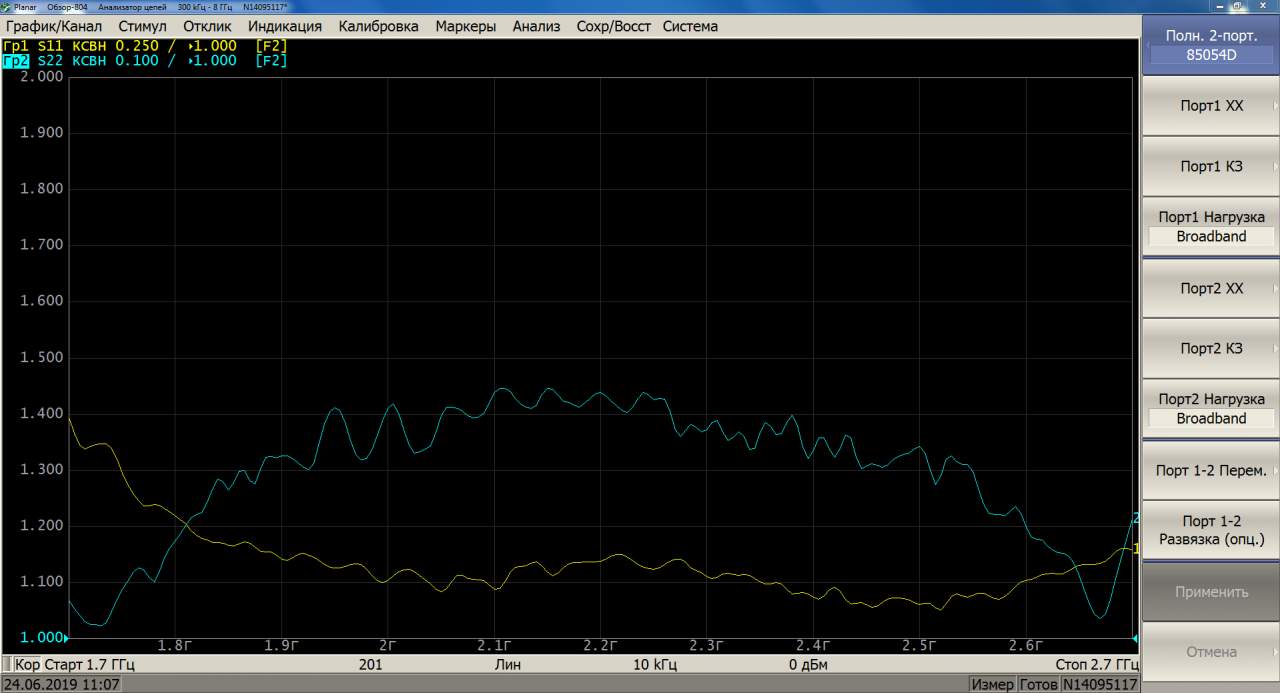Screen dimensions: 1280x693
Task: Click the 2.2Г frequency axis label
Action: (x=600, y=645)
